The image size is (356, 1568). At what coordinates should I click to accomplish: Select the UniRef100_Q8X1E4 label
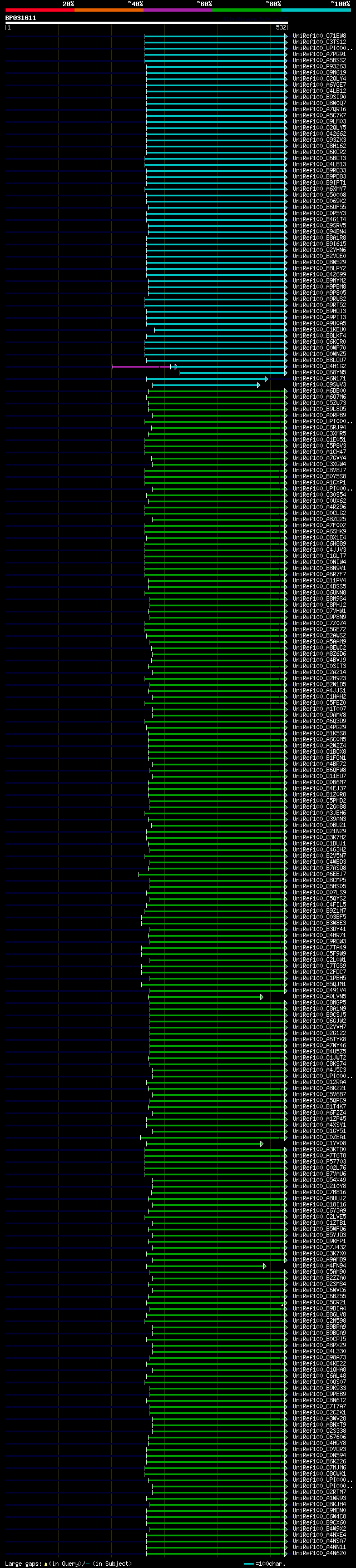point(319,537)
